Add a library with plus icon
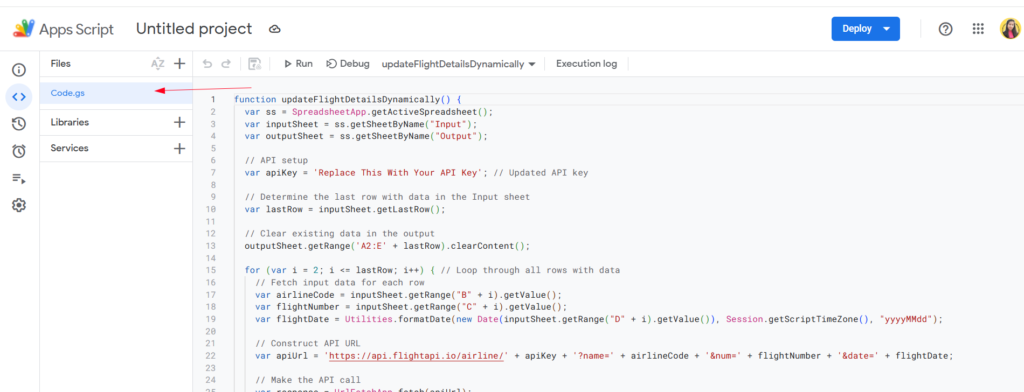 180,122
